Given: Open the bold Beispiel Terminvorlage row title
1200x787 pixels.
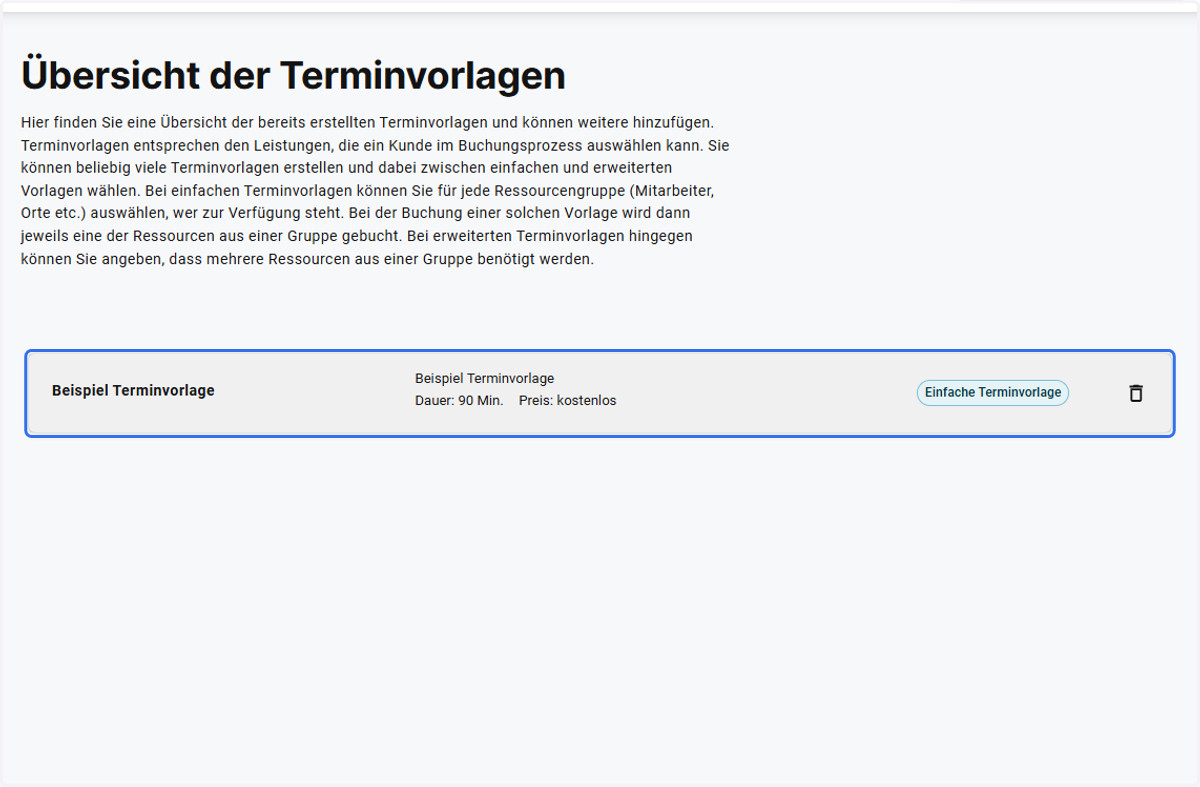Looking at the screenshot, I should (133, 391).
